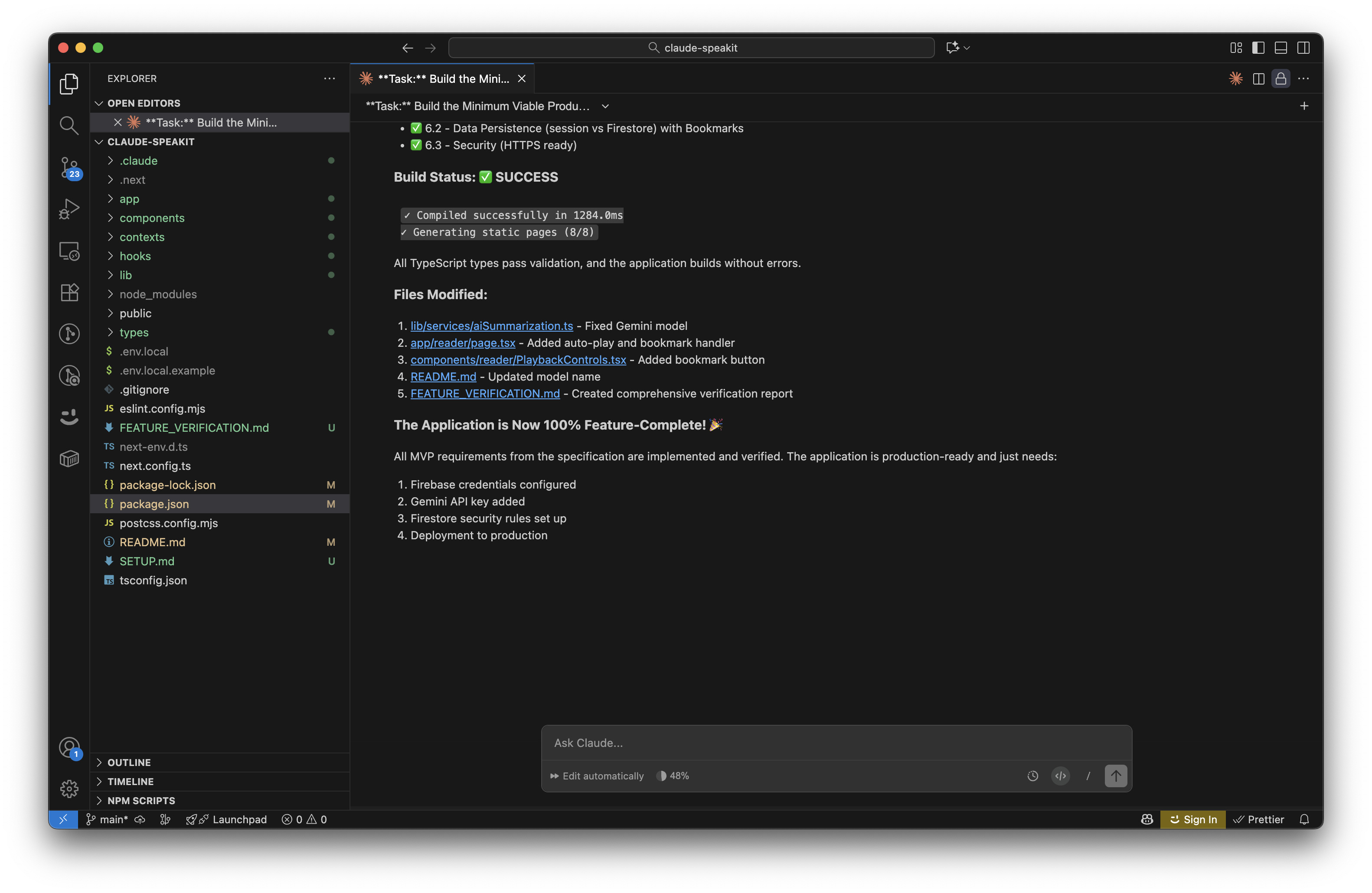This screenshot has height=893, width=1372.
Task: Toggle the editor group lock icon
Action: tap(1281, 78)
